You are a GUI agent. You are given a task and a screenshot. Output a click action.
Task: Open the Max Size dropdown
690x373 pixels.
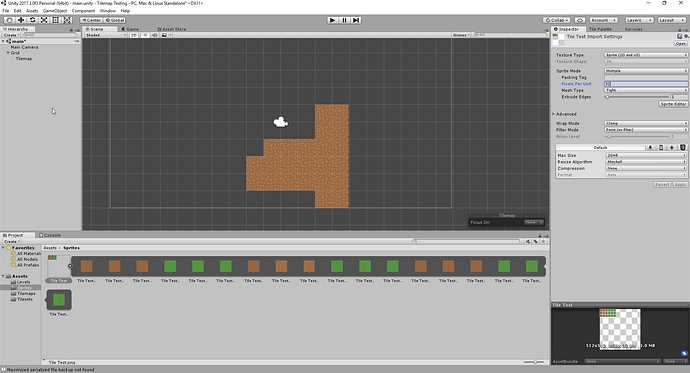coord(646,156)
